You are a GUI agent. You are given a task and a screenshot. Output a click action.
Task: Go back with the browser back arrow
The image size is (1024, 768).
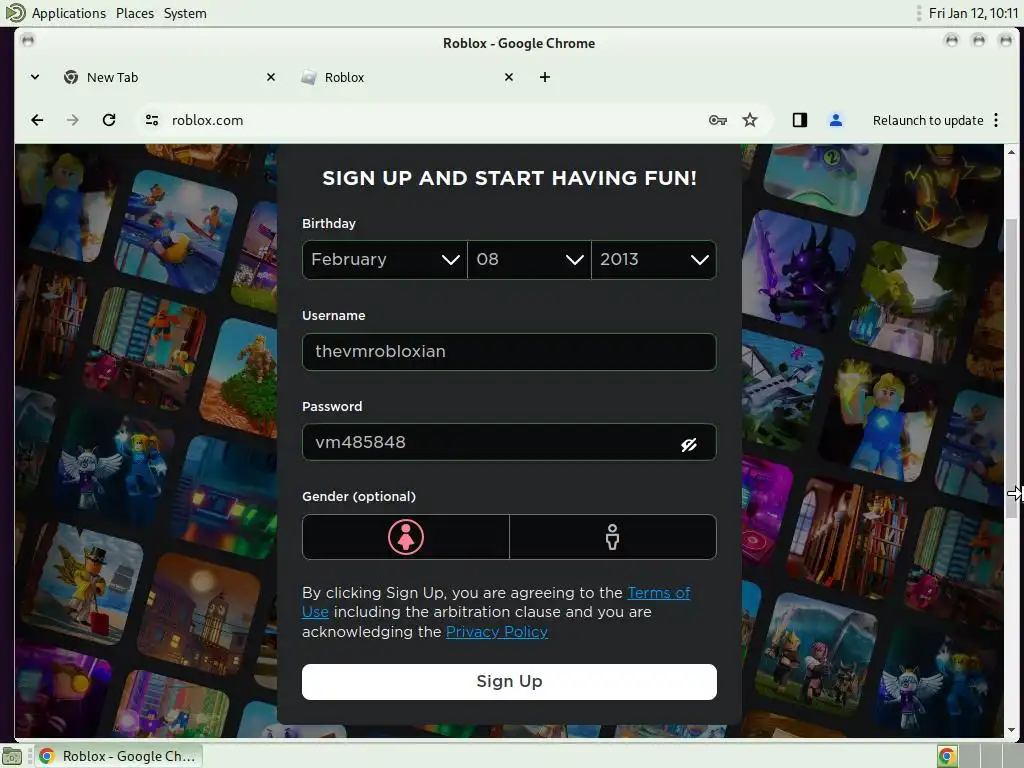click(37, 120)
